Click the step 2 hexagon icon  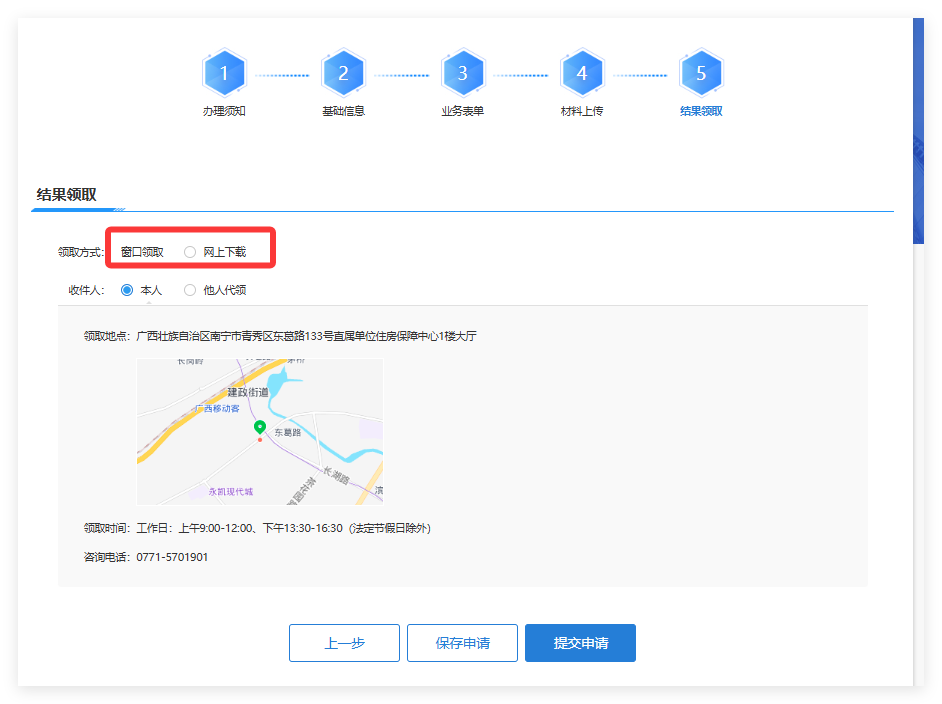[x=343, y=73]
